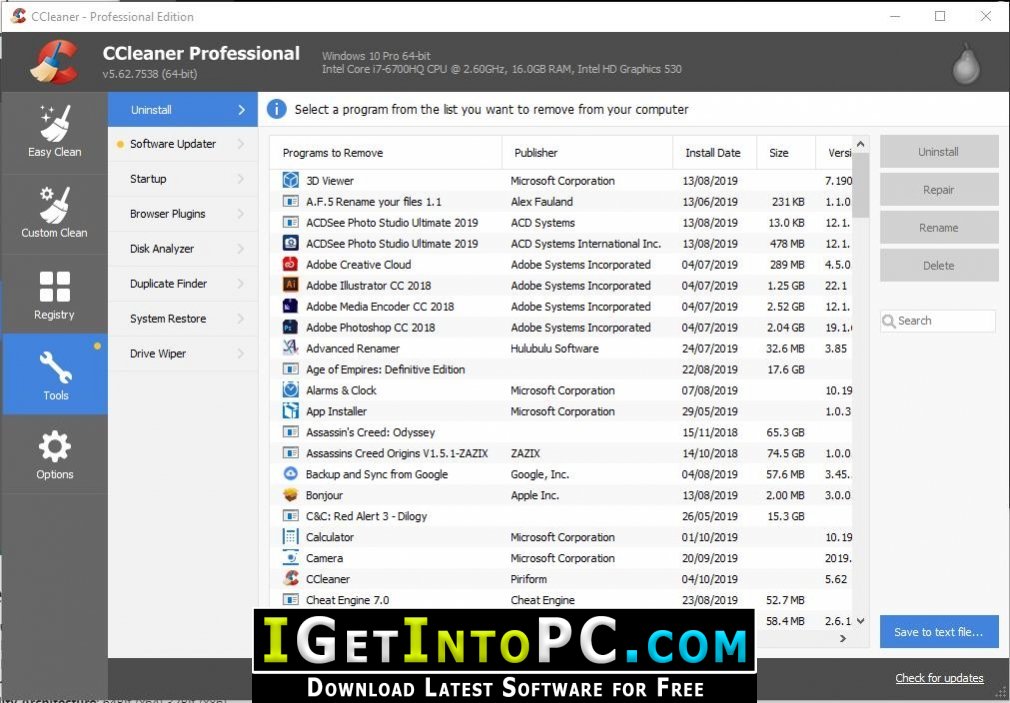Click Save to text file button
Screen dimensions: 1010x703
(938, 632)
